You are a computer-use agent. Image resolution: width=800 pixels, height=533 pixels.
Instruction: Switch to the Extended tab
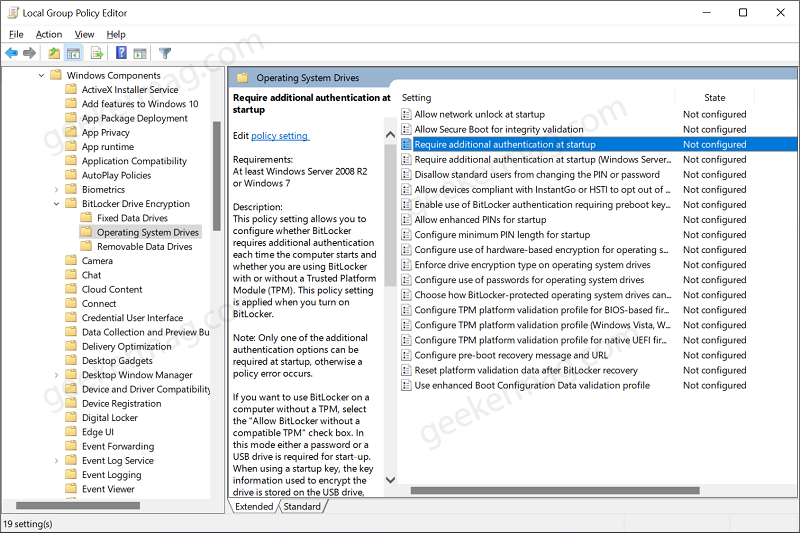pyautogui.click(x=254, y=506)
